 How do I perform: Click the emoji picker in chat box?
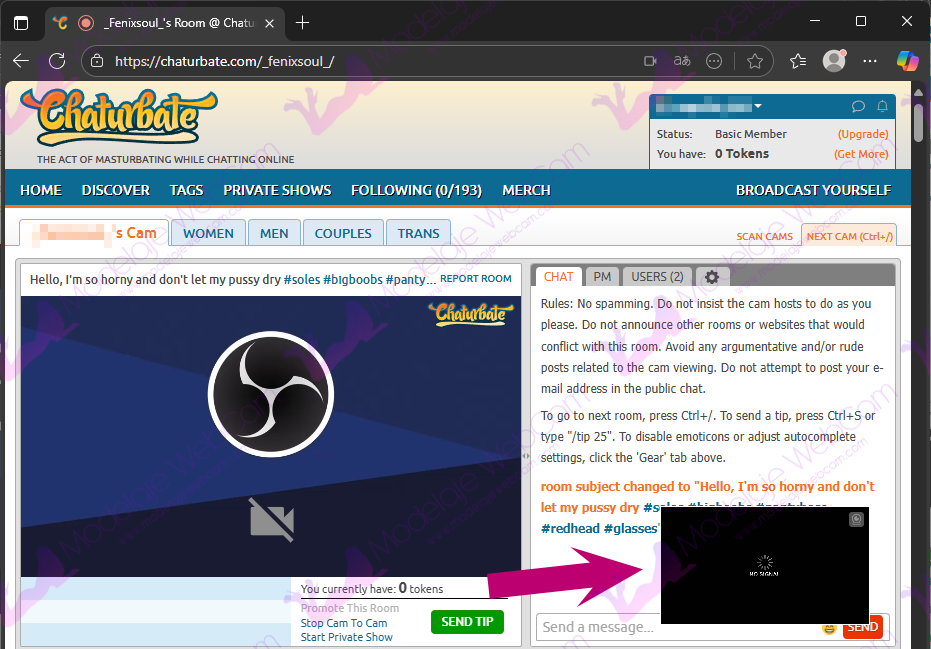(829, 628)
